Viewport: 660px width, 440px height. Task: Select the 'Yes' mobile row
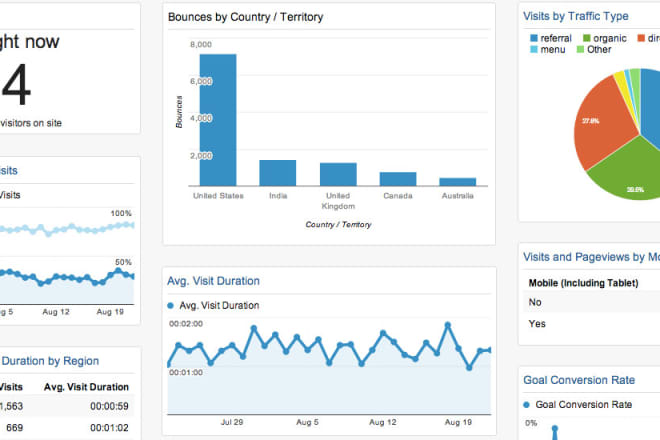(x=591, y=324)
